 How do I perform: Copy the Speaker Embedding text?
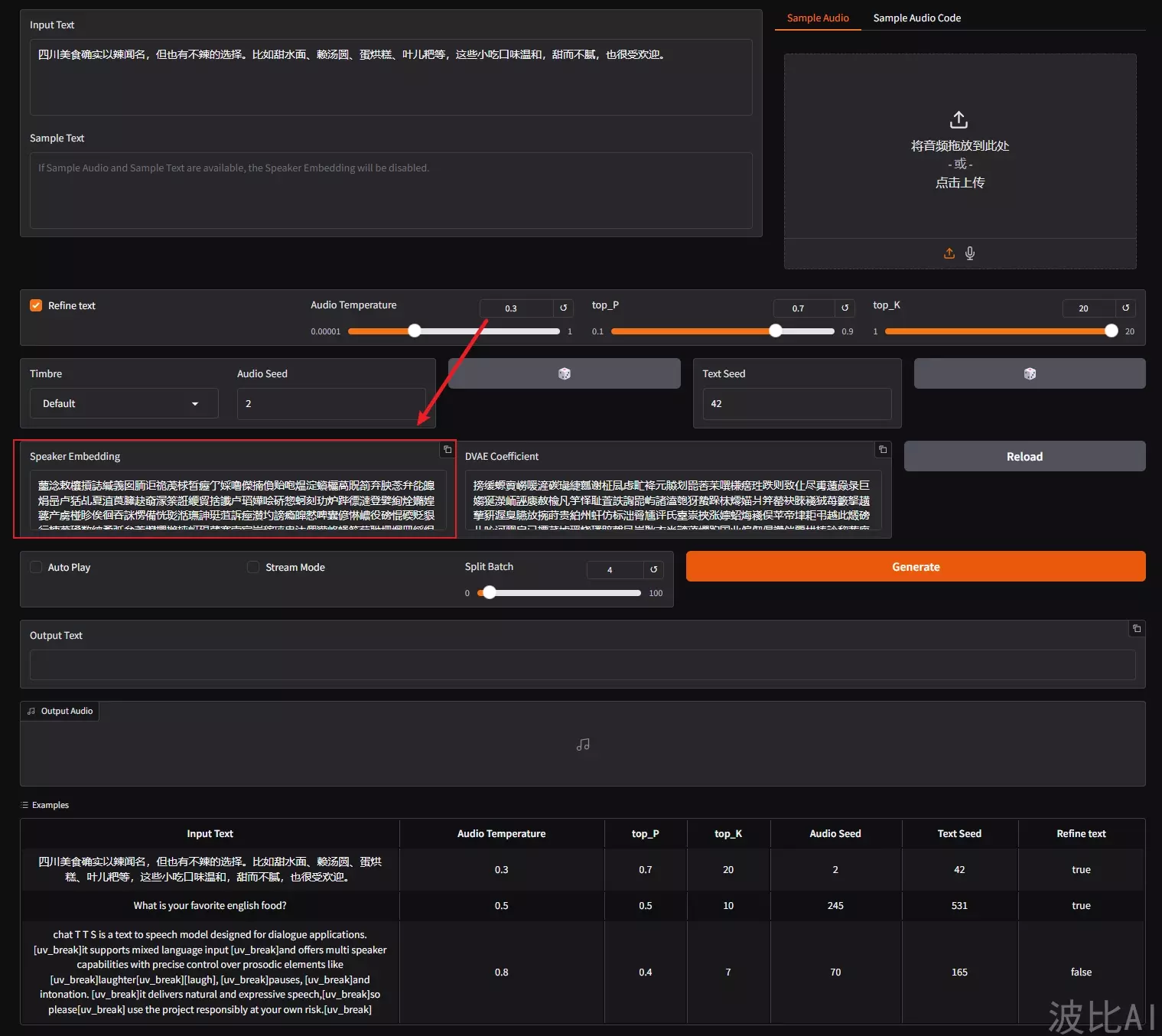(448, 450)
